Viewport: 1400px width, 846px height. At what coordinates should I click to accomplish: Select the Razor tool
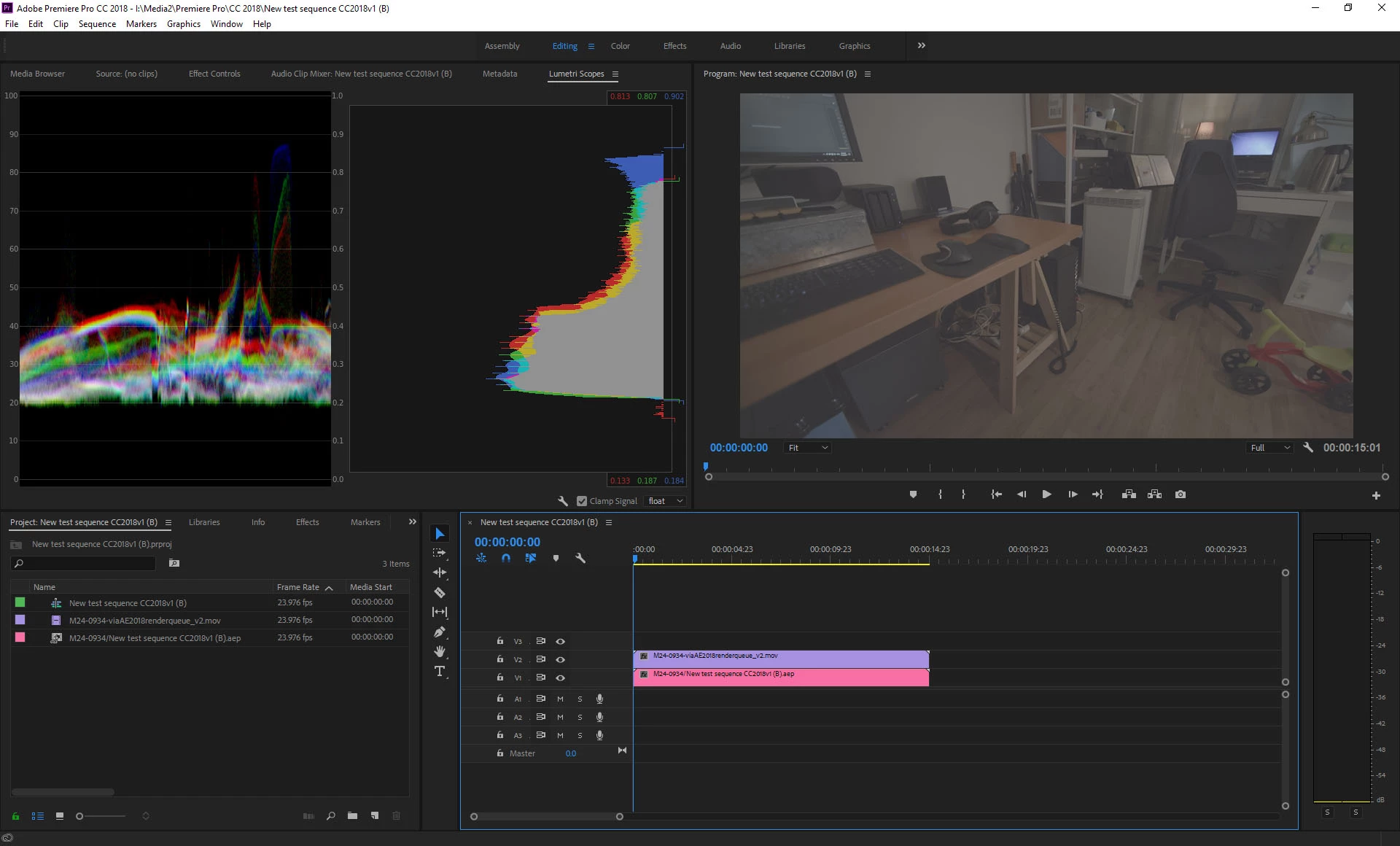pos(440,592)
